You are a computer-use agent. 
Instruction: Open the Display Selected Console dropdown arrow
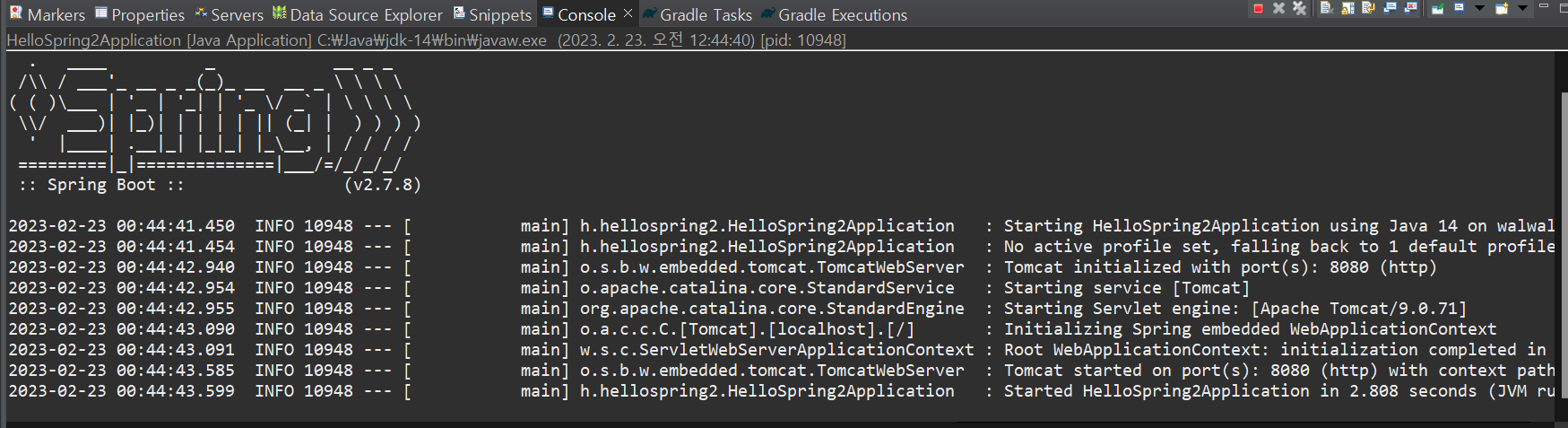1479,8
